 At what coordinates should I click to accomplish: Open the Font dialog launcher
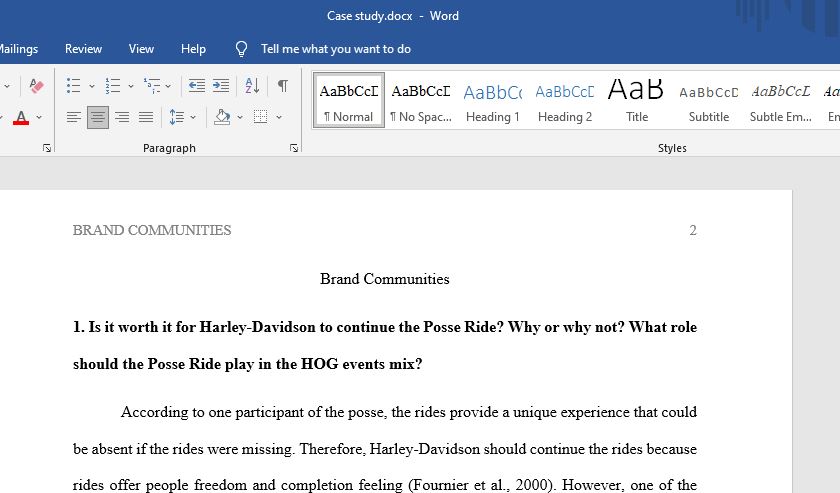click(x=47, y=148)
